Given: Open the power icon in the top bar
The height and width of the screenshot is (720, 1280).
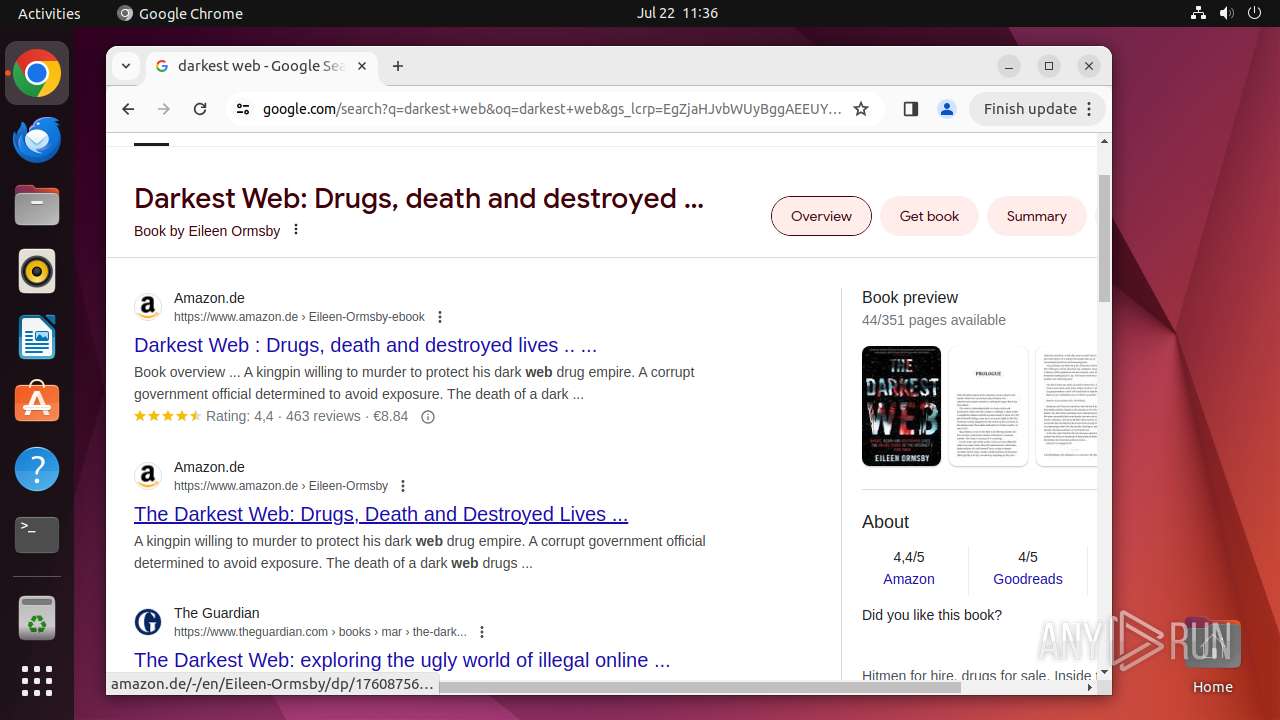Looking at the screenshot, I should point(1254,13).
